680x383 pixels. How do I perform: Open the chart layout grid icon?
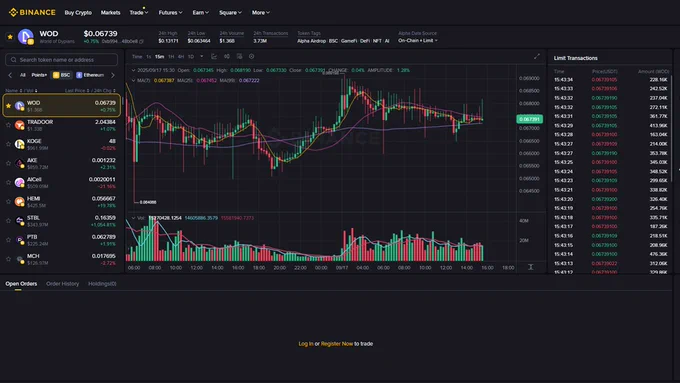click(239, 56)
